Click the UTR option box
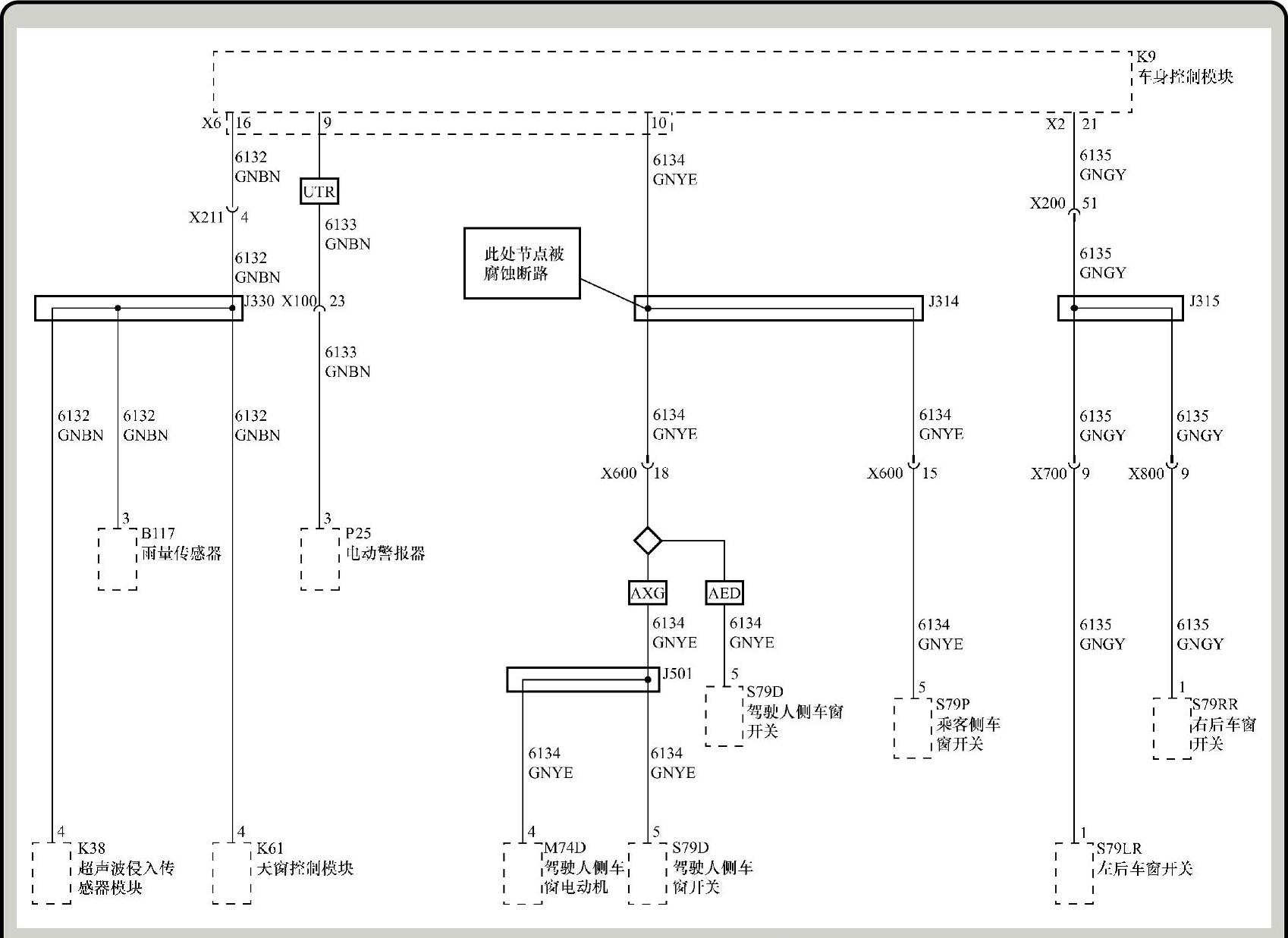This screenshot has width=1288, height=938. [x=319, y=191]
